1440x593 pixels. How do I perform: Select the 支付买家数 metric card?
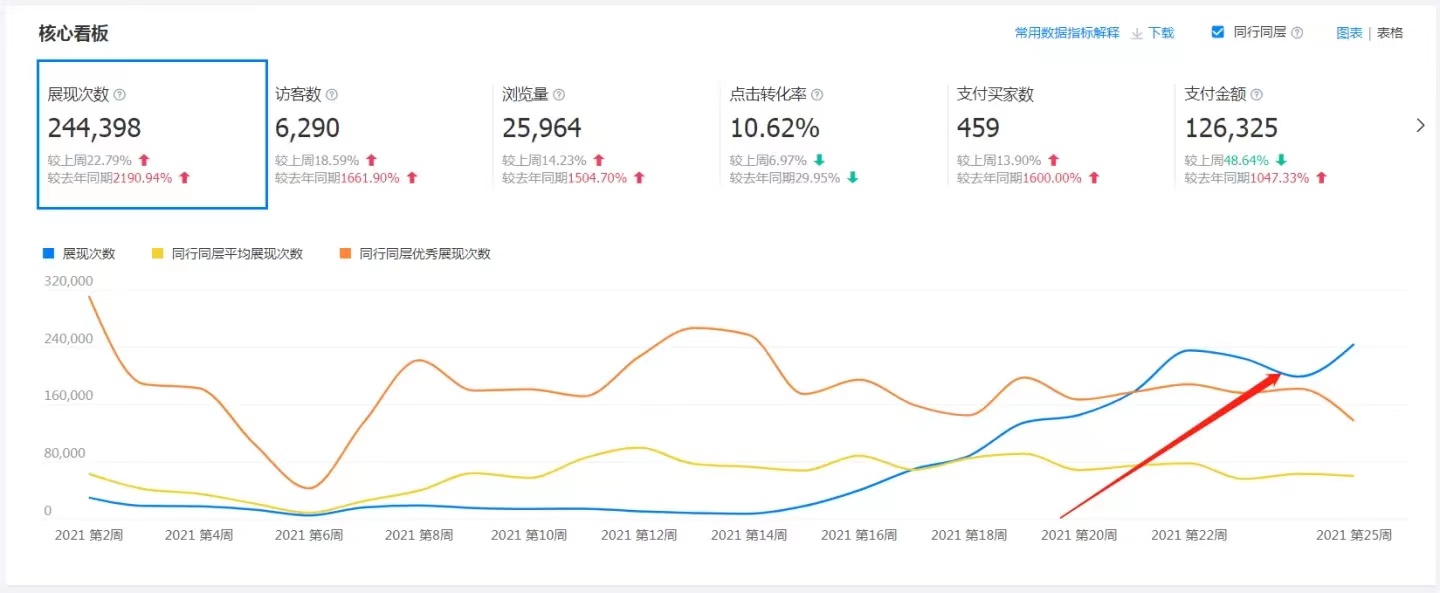click(x=1062, y=135)
